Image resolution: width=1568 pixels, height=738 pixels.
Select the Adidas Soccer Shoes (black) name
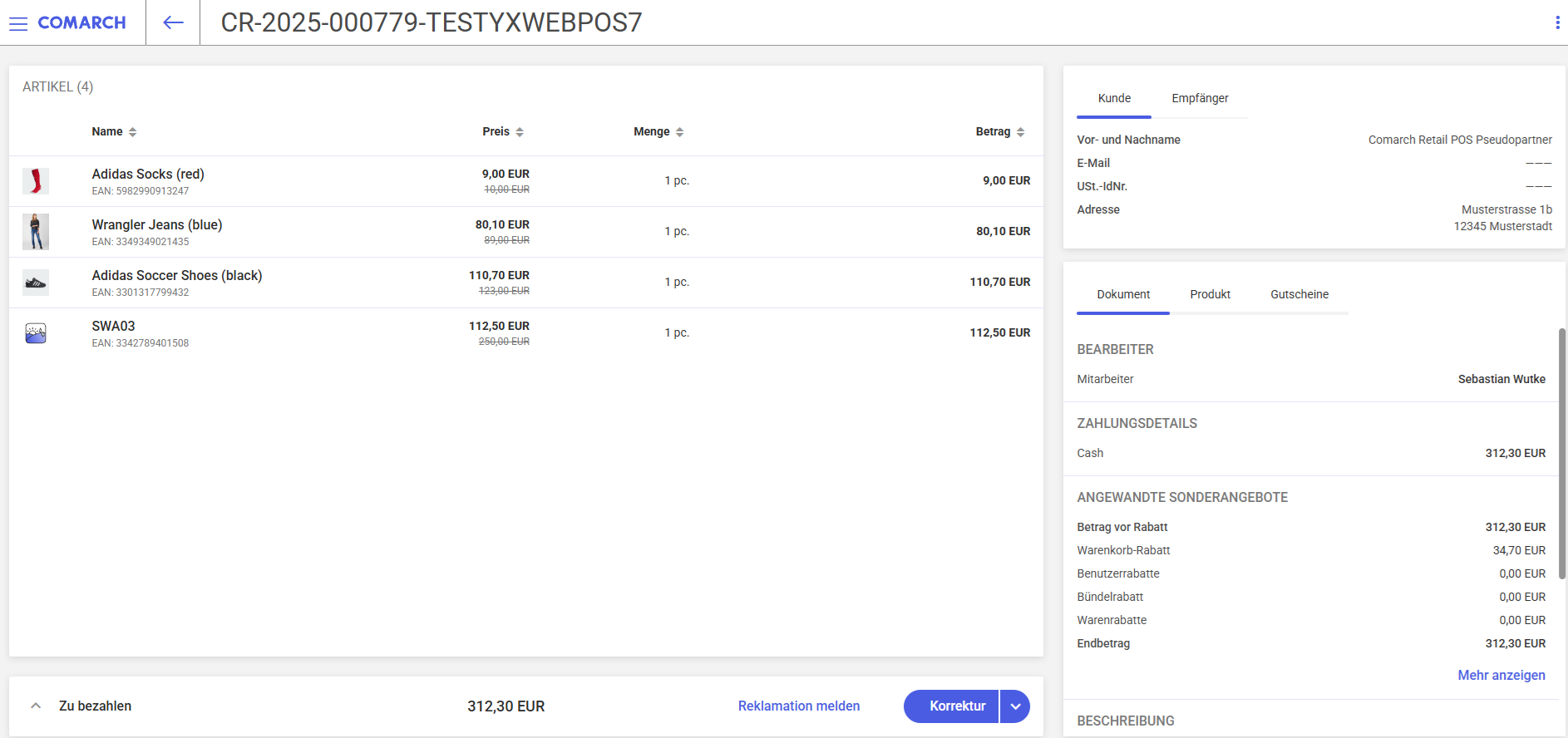click(177, 275)
